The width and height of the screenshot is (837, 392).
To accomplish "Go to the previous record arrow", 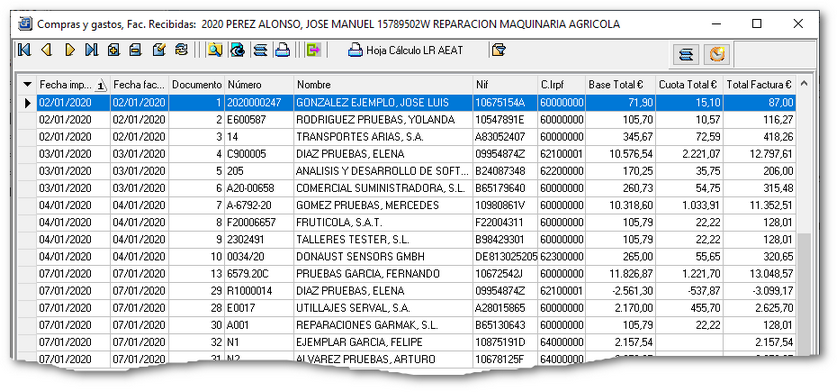I will point(46,50).
